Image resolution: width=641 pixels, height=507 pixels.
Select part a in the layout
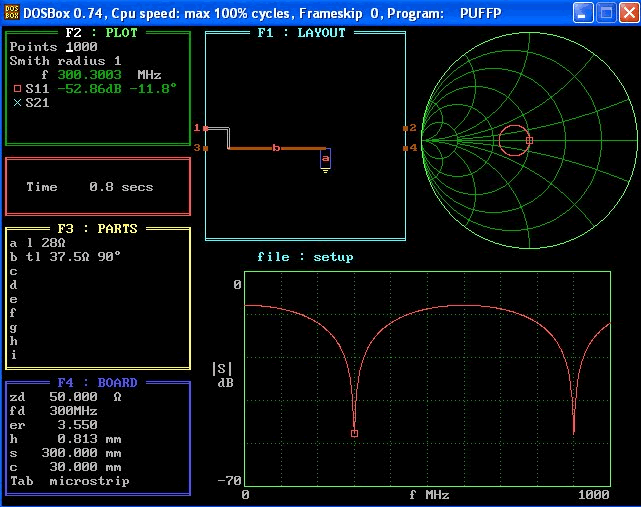pyautogui.click(x=326, y=158)
